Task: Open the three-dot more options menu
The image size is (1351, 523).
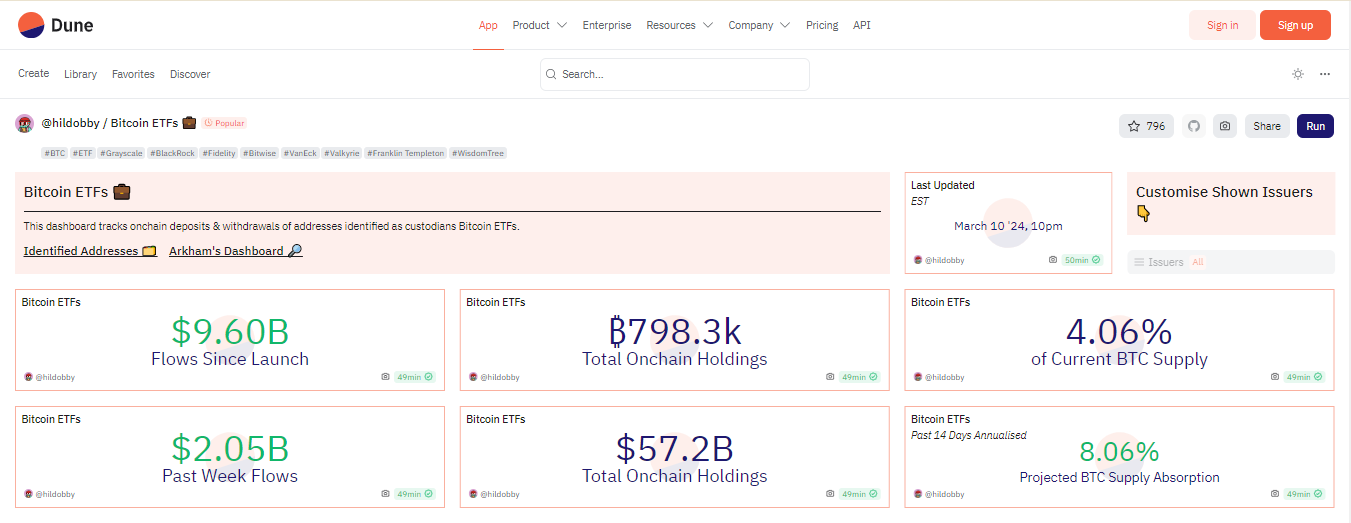Action: tap(1325, 74)
